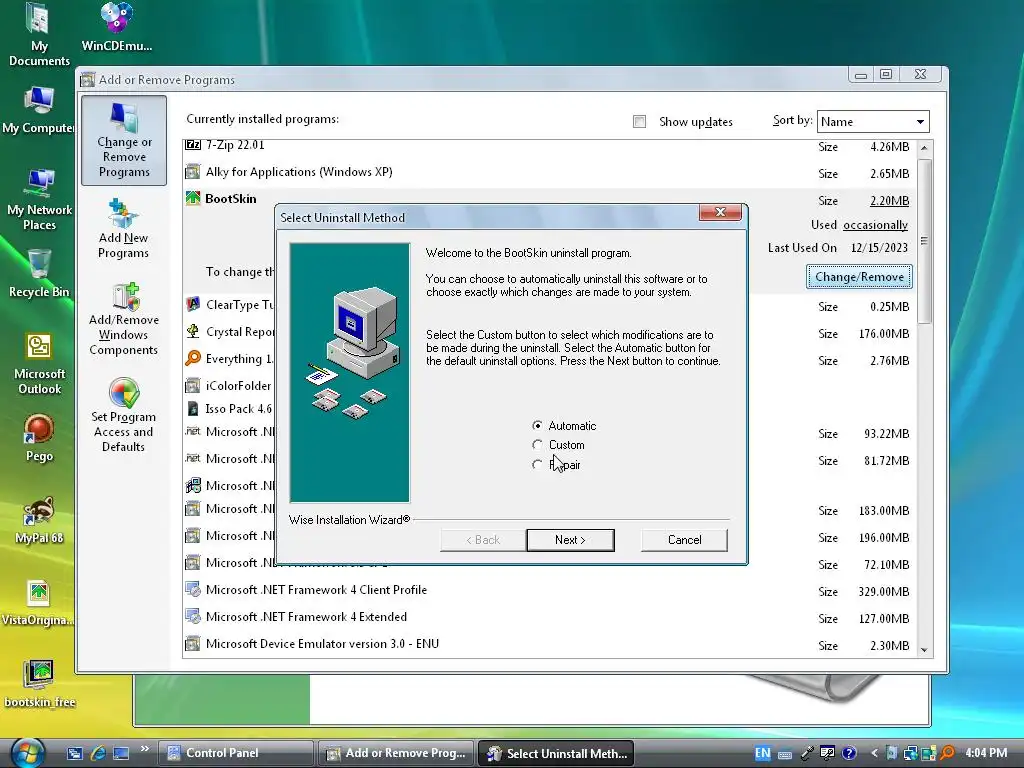Open Add/Remove Windows Components
Image resolution: width=1024 pixels, height=768 pixels.
[123, 320]
